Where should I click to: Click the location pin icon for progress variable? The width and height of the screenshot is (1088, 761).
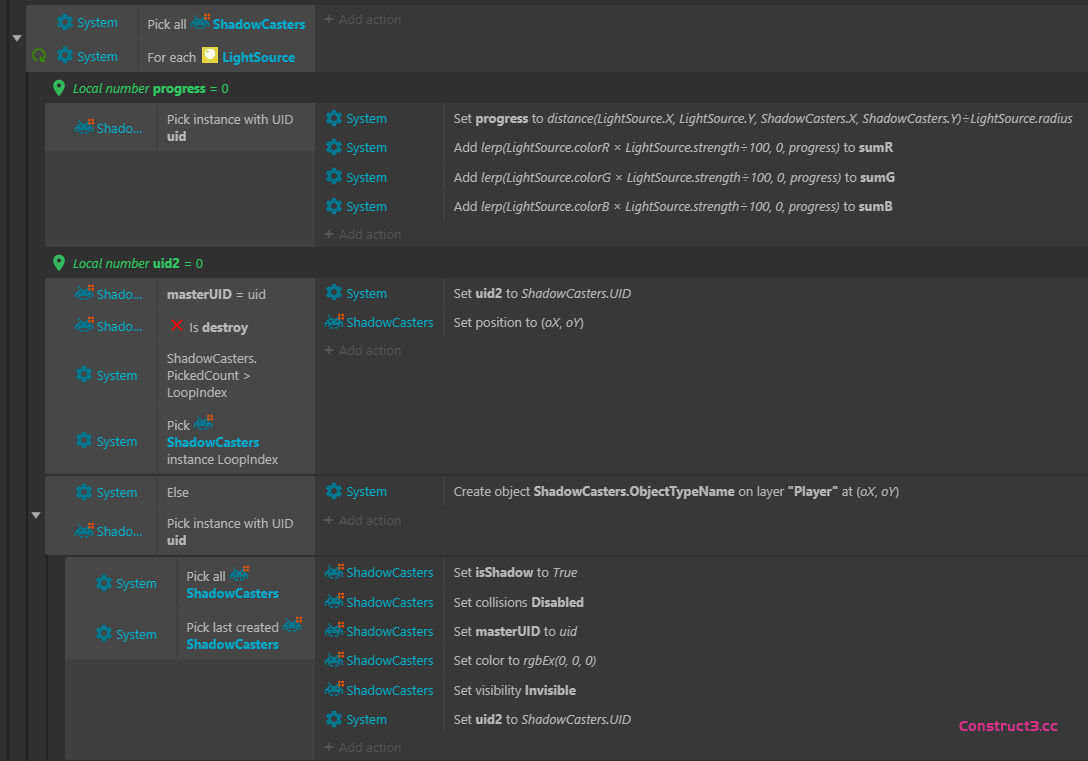59,88
